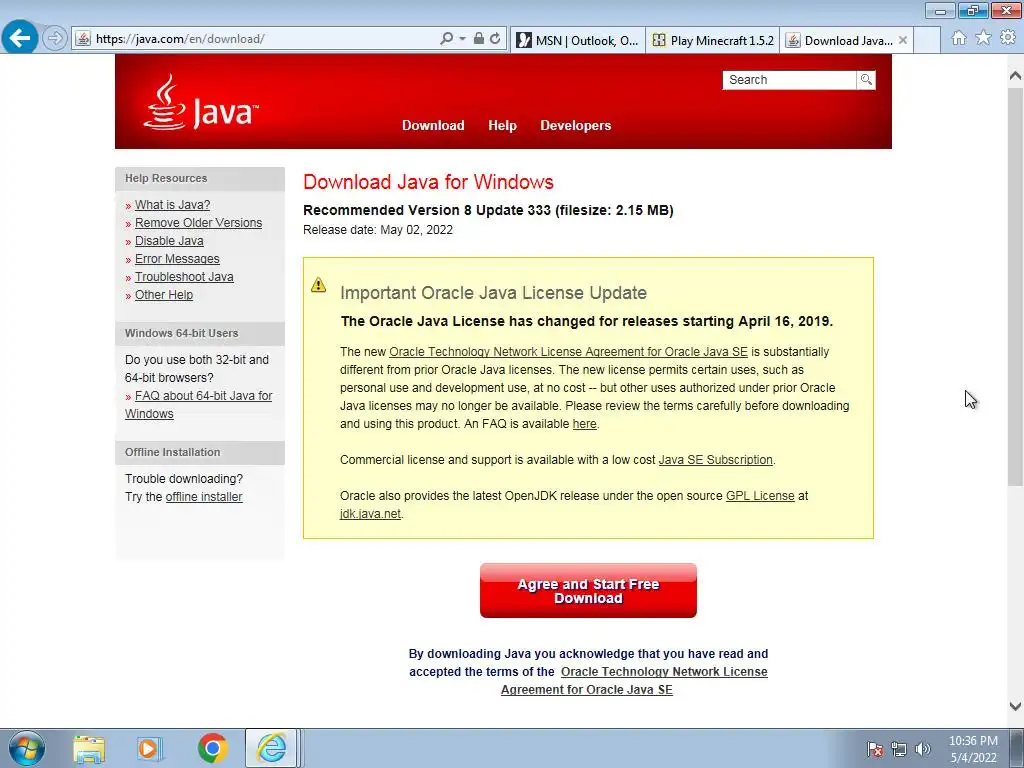Open the Download menu on Java site

click(x=433, y=125)
